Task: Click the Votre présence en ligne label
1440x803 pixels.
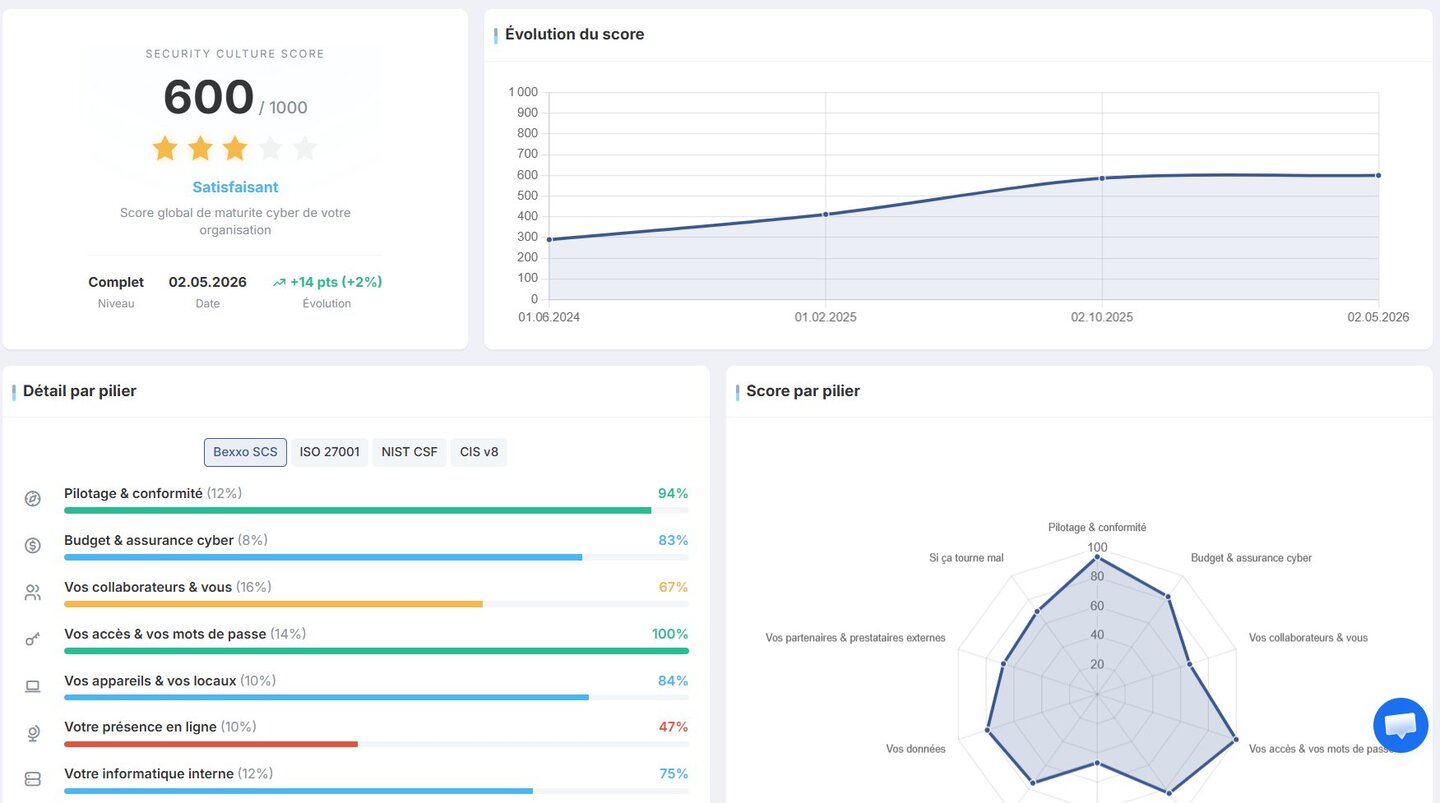Action: click(140, 727)
